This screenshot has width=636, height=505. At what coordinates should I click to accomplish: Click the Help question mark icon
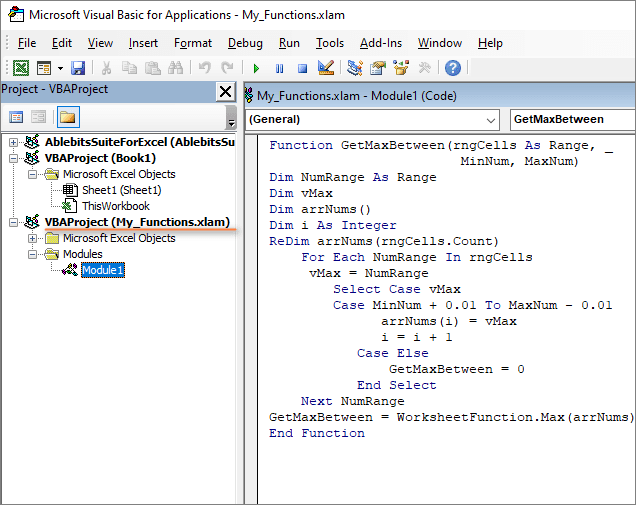click(x=453, y=68)
